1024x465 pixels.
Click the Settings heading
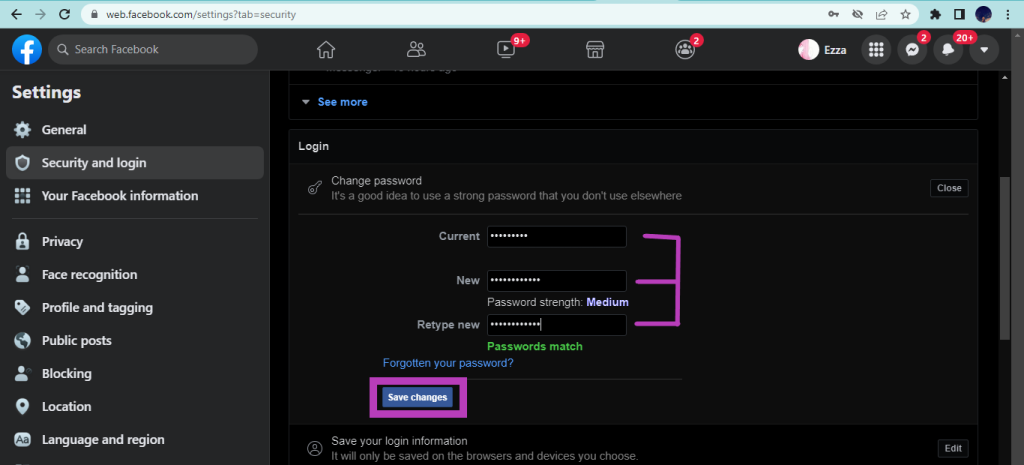(x=46, y=93)
